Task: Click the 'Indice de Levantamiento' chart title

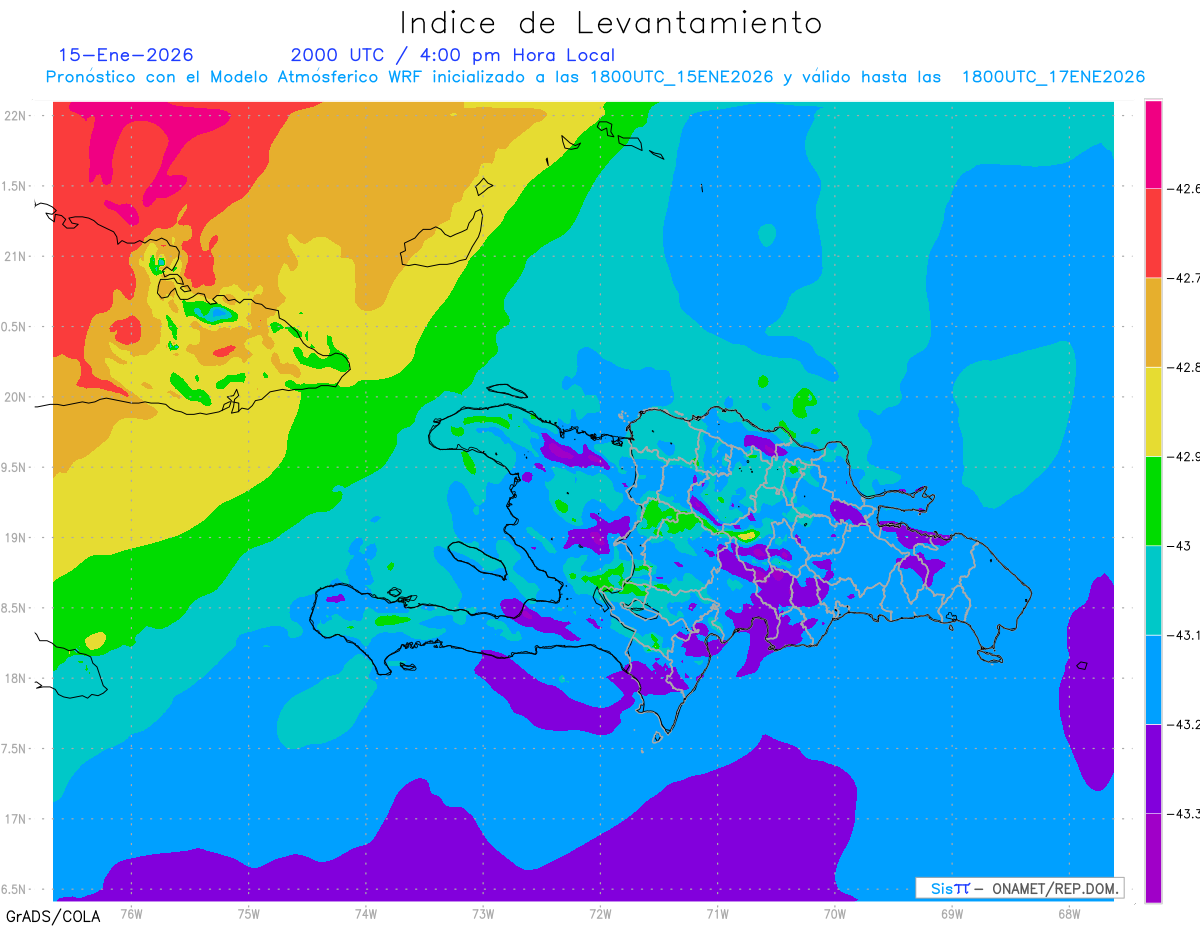Action: [611, 22]
